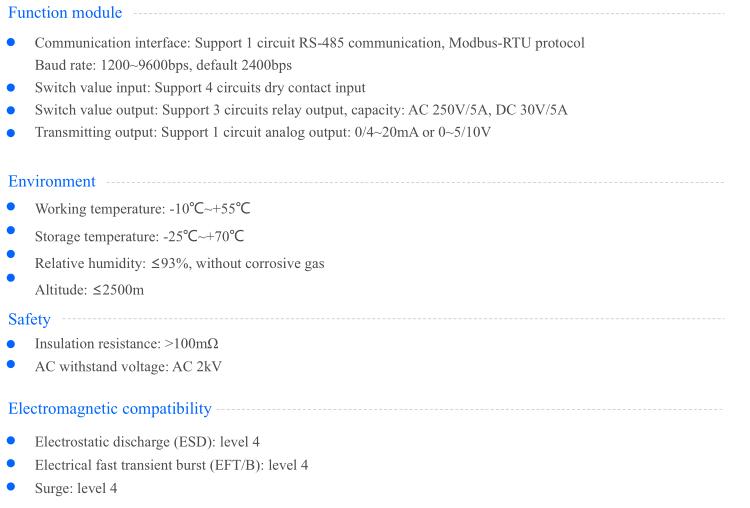Click the bullet beside AC withstand voltage
The height and width of the screenshot is (508, 750).
click(x=11, y=364)
